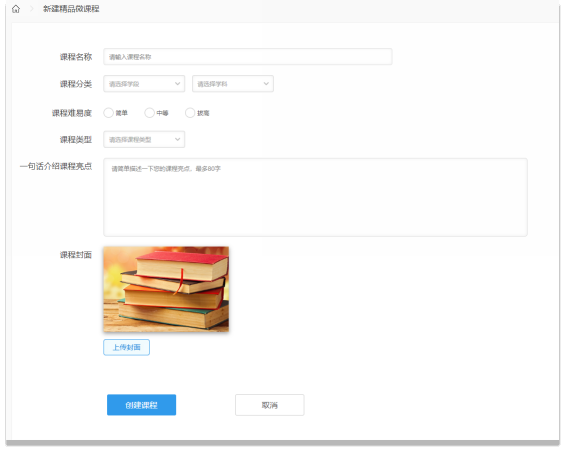Open the 请选择学段 dropdown
The width and height of the screenshot is (564, 450).
click(144, 84)
